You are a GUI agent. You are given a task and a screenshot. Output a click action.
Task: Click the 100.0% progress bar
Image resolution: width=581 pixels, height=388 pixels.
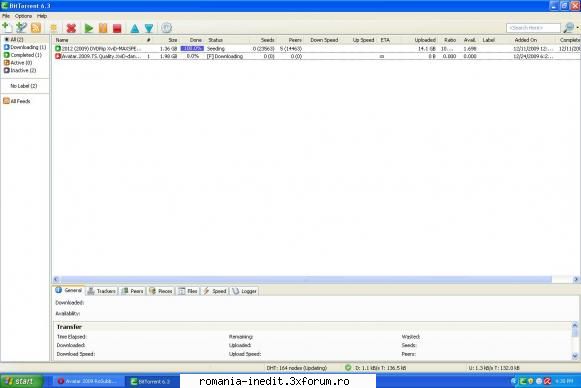point(192,49)
